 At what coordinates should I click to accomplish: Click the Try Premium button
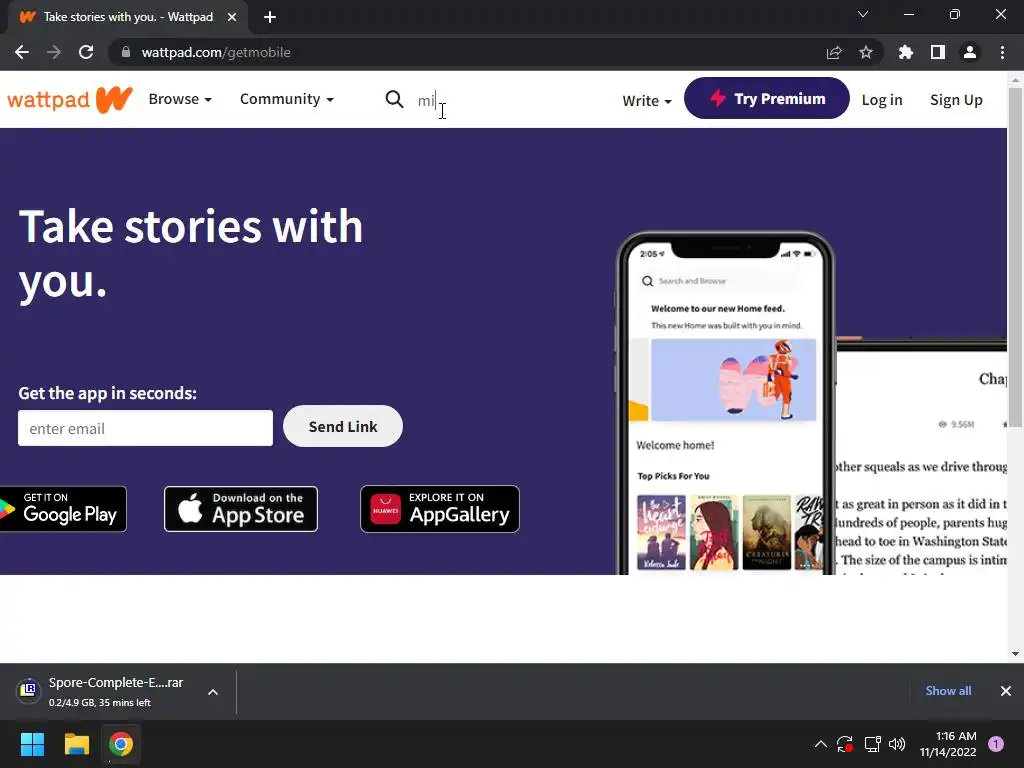pyautogui.click(x=767, y=99)
